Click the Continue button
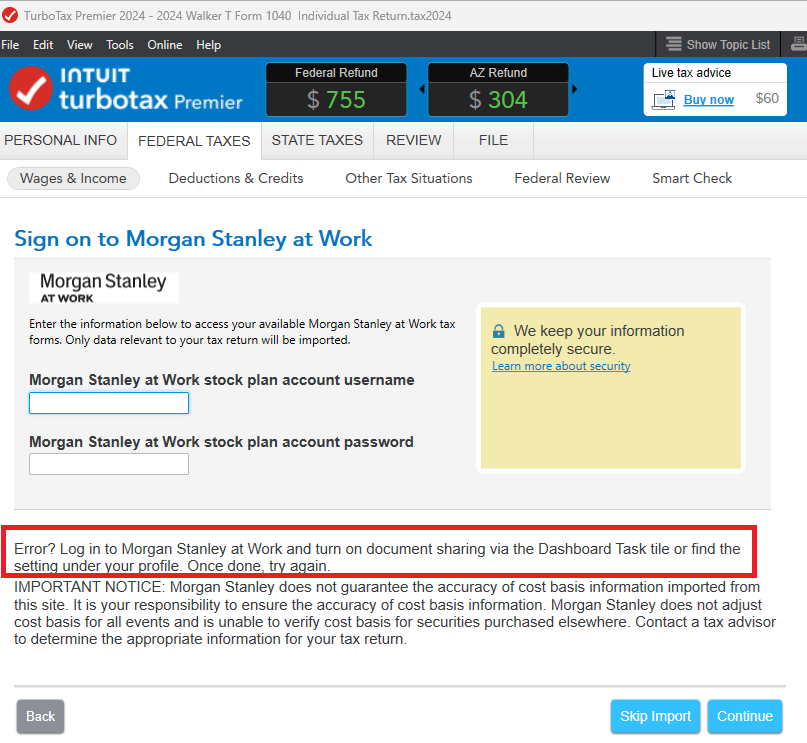Image resolution: width=807 pixels, height=743 pixels. click(x=745, y=716)
